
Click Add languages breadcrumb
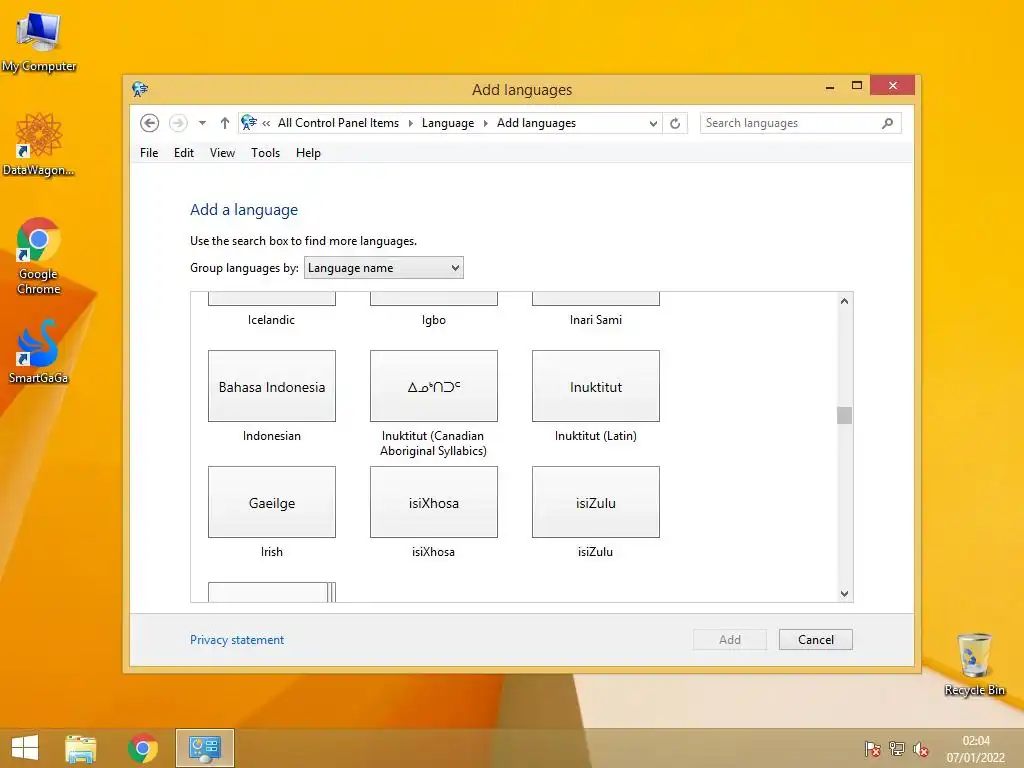click(536, 123)
